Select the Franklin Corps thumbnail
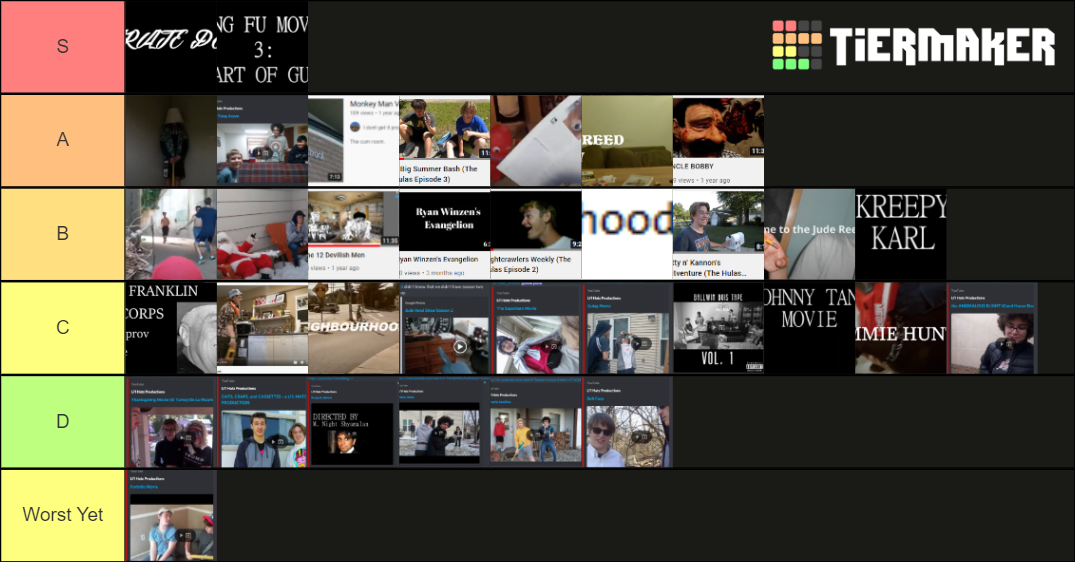This screenshot has height=562, width=1075. [171, 328]
